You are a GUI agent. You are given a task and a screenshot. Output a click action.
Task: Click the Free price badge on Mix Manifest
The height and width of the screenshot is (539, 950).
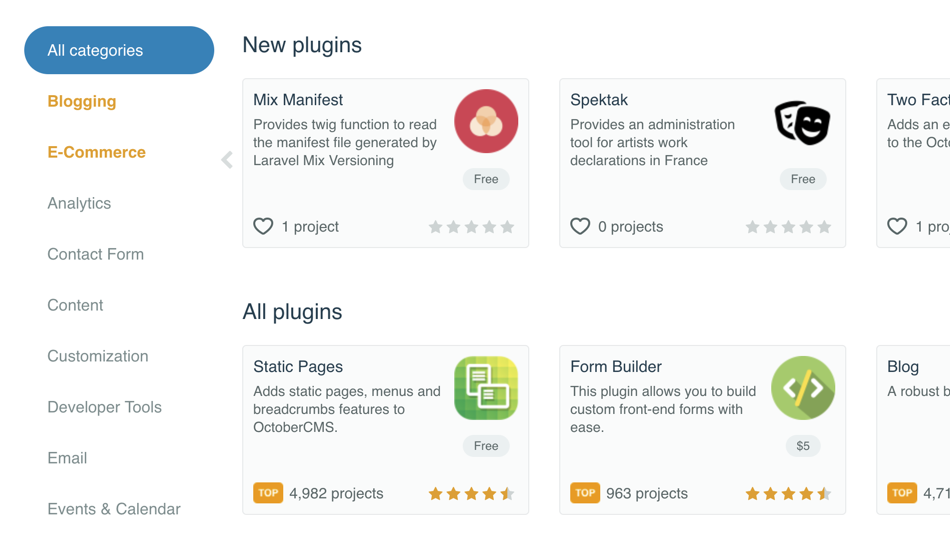pos(486,179)
